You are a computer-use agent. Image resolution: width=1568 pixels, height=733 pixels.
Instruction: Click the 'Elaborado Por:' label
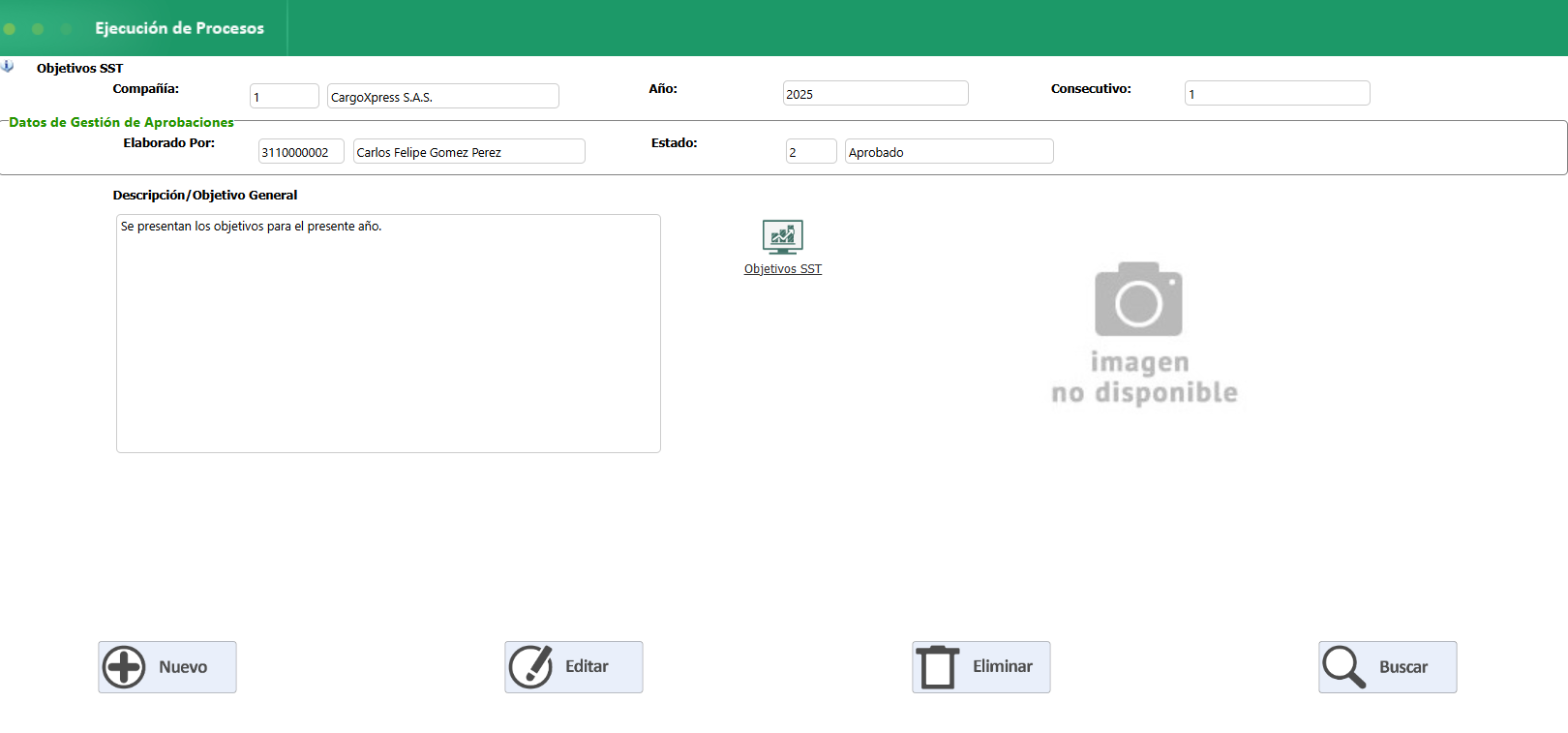pos(169,143)
